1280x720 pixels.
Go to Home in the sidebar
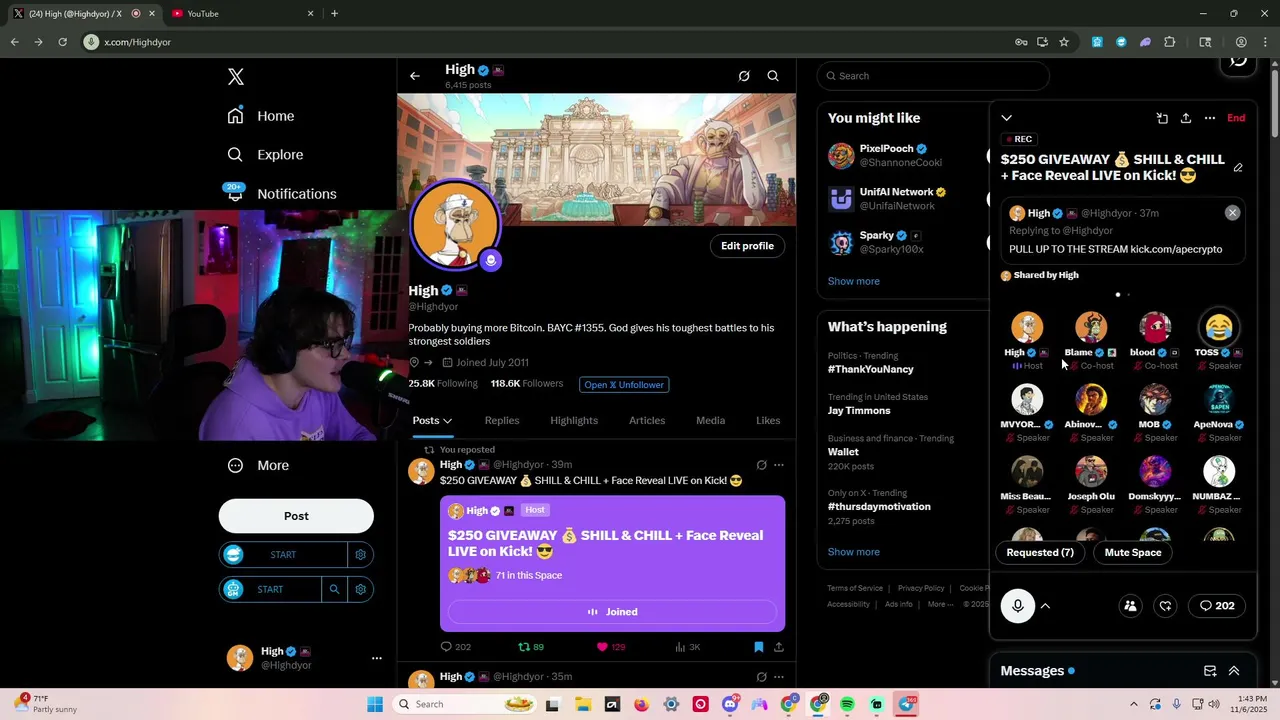tap(260, 116)
